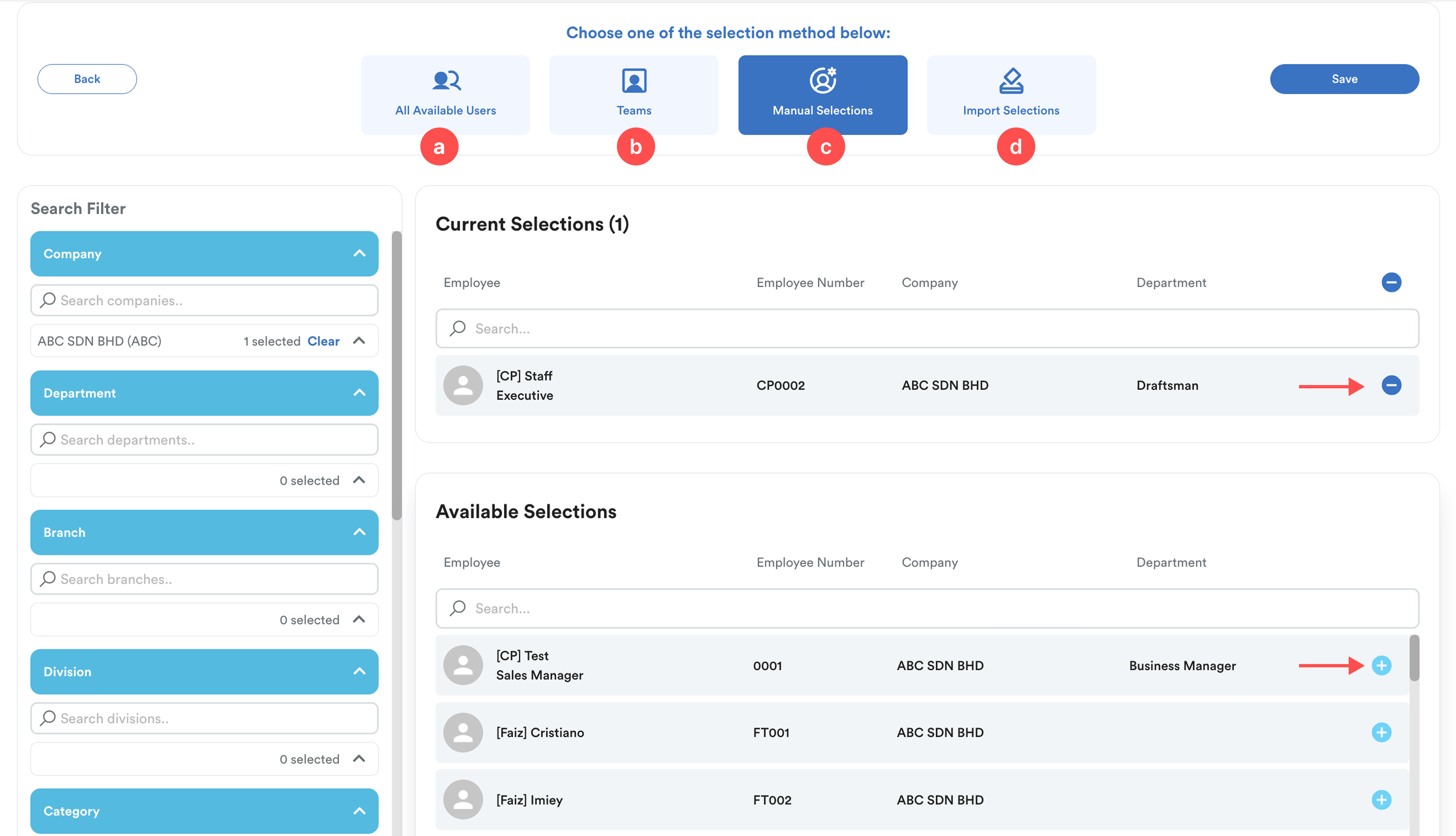Click the [CP] Staff Executive avatar icon
The image size is (1456, 836).
tap(463, 385)
